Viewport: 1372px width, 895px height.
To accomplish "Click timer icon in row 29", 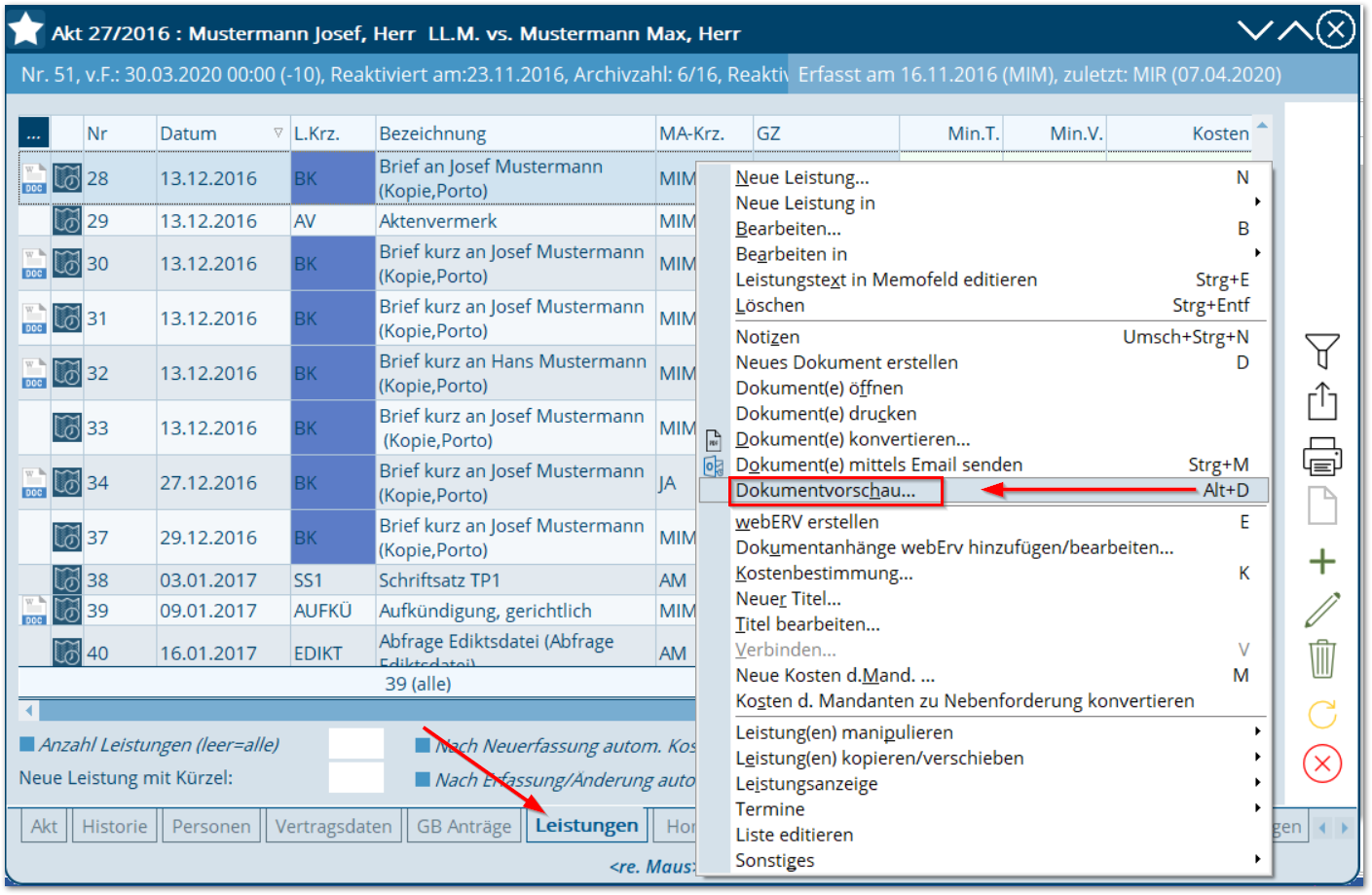I will click(66, 220).
